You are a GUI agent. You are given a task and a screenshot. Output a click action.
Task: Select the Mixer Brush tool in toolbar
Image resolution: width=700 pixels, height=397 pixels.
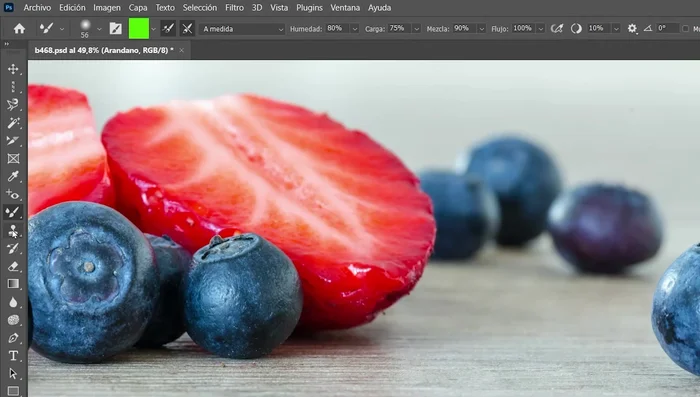(13, 212)
